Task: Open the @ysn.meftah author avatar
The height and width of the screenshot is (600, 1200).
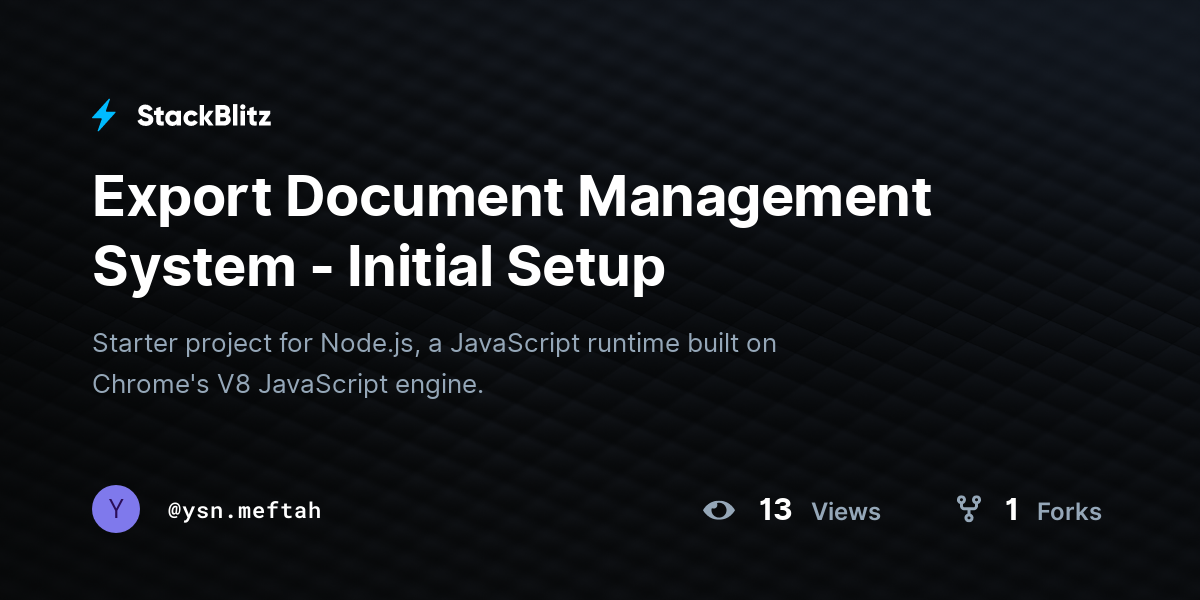Action: point(116,509)
